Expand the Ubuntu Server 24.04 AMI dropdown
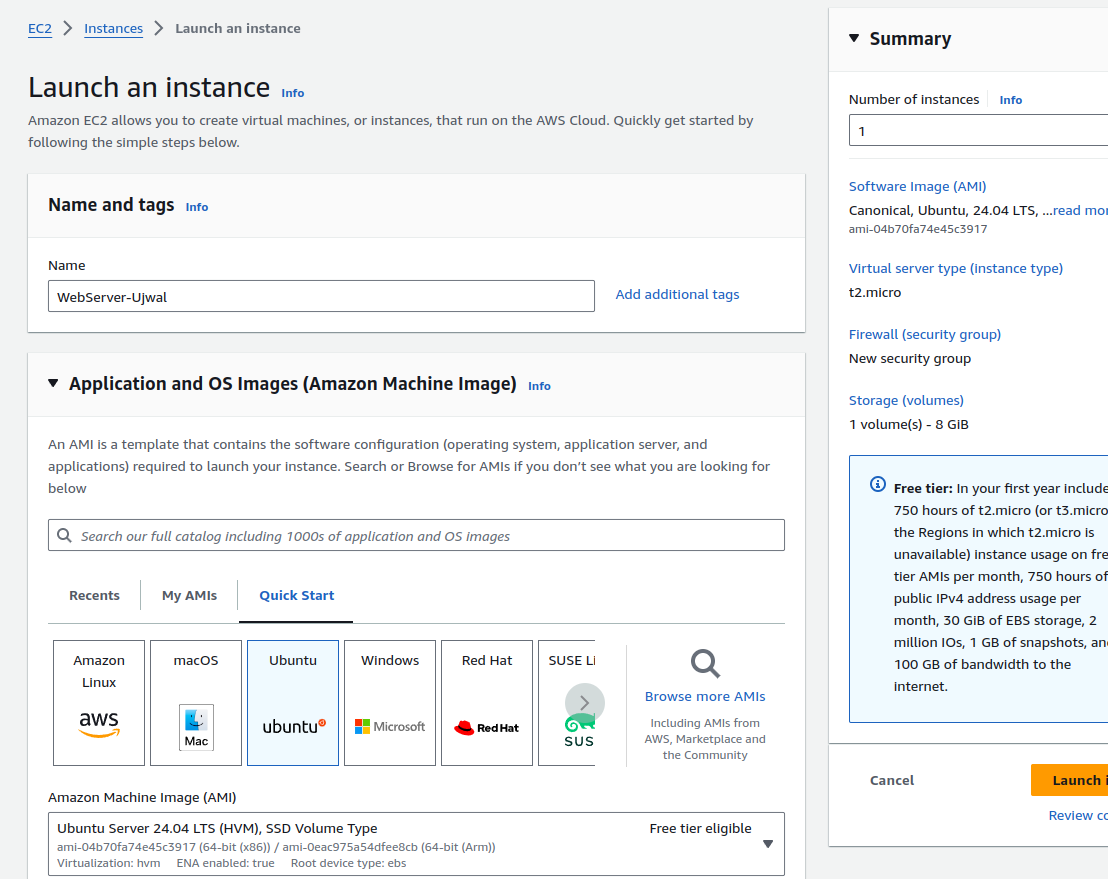 (x=768, y=843)
